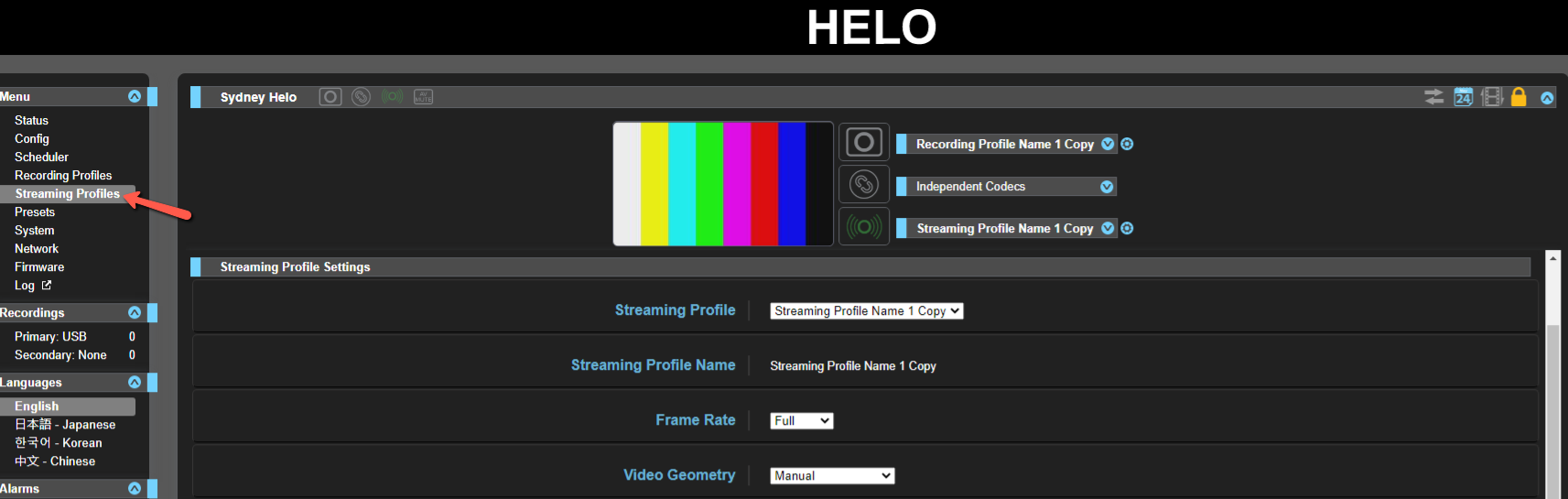Click the small link icon in header bar
The image size is (1568, 499).
pos(362,97)
